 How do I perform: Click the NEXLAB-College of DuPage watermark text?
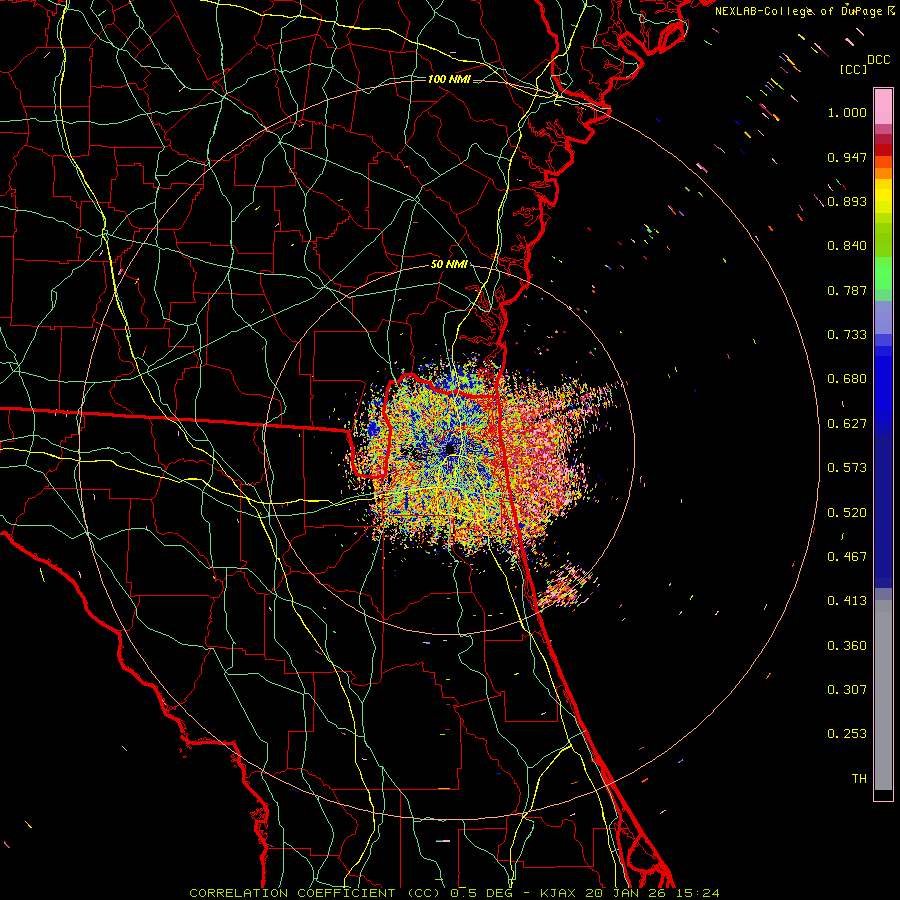coord(798,11)
